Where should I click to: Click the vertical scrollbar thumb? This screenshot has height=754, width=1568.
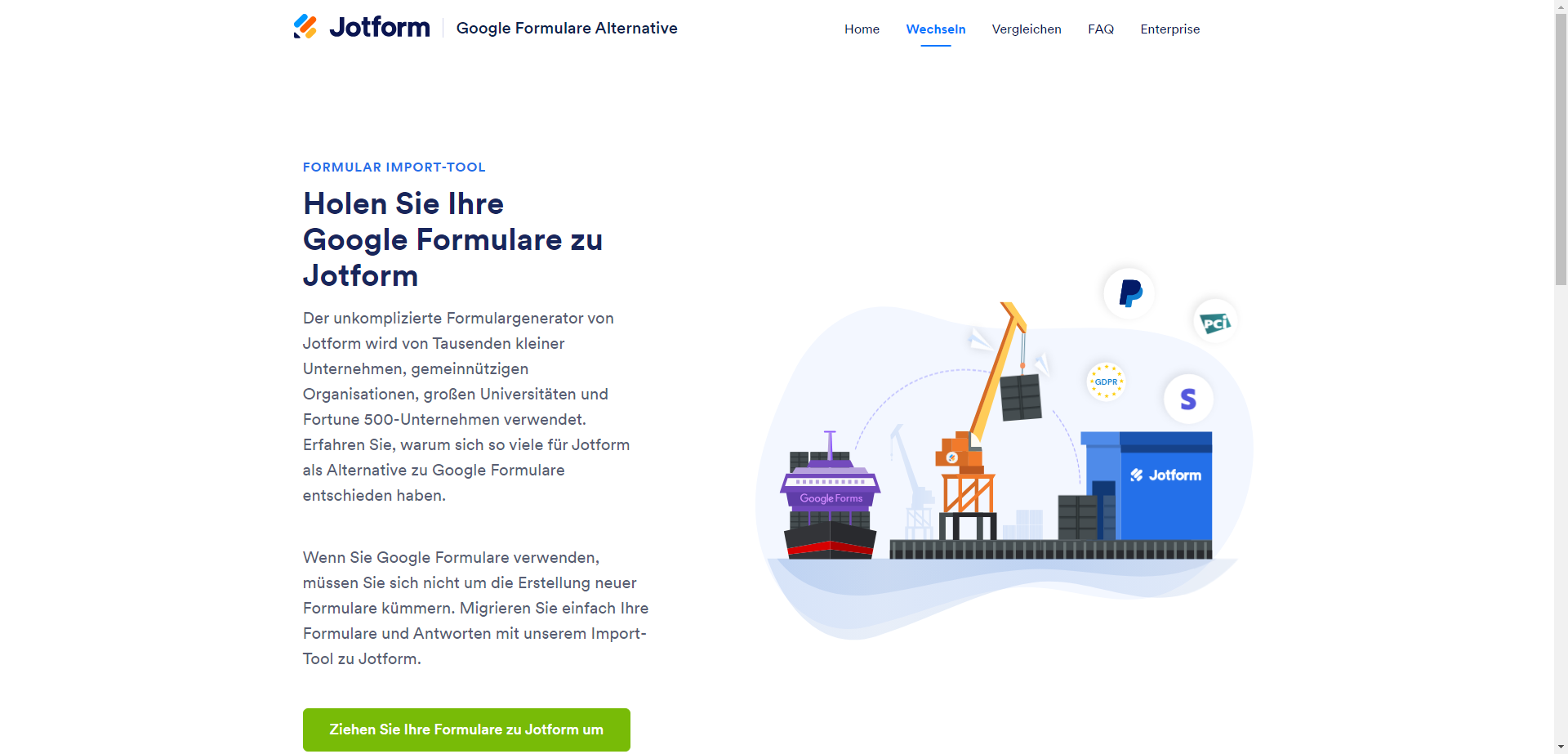click(x=1561, y=149)
